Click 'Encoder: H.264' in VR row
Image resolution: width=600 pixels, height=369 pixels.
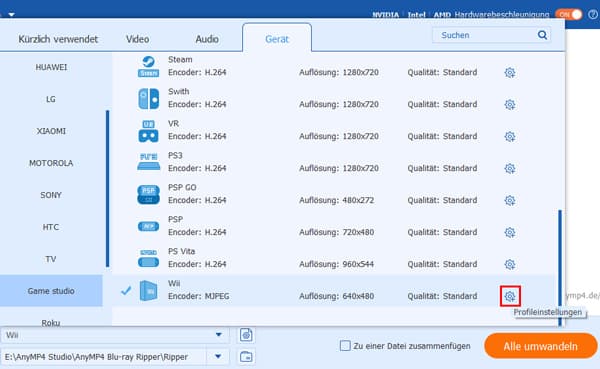pos(197,136)
